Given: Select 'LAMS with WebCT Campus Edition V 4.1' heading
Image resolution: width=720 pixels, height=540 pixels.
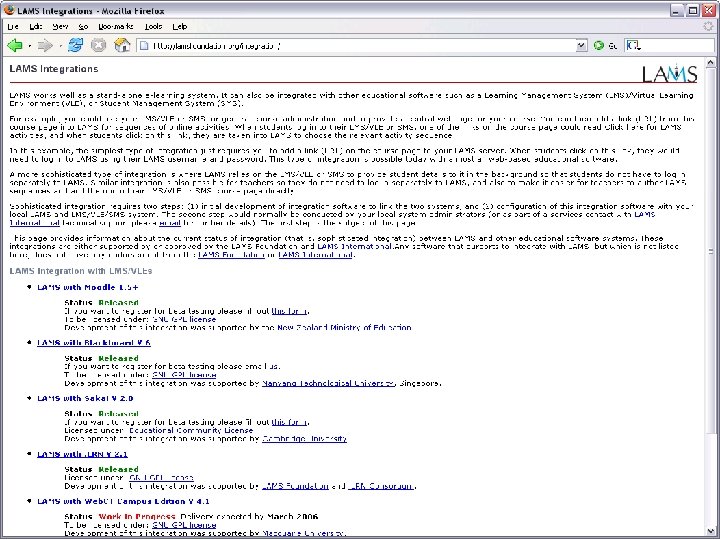Looking at the screenshot, I should pos(123,501).
